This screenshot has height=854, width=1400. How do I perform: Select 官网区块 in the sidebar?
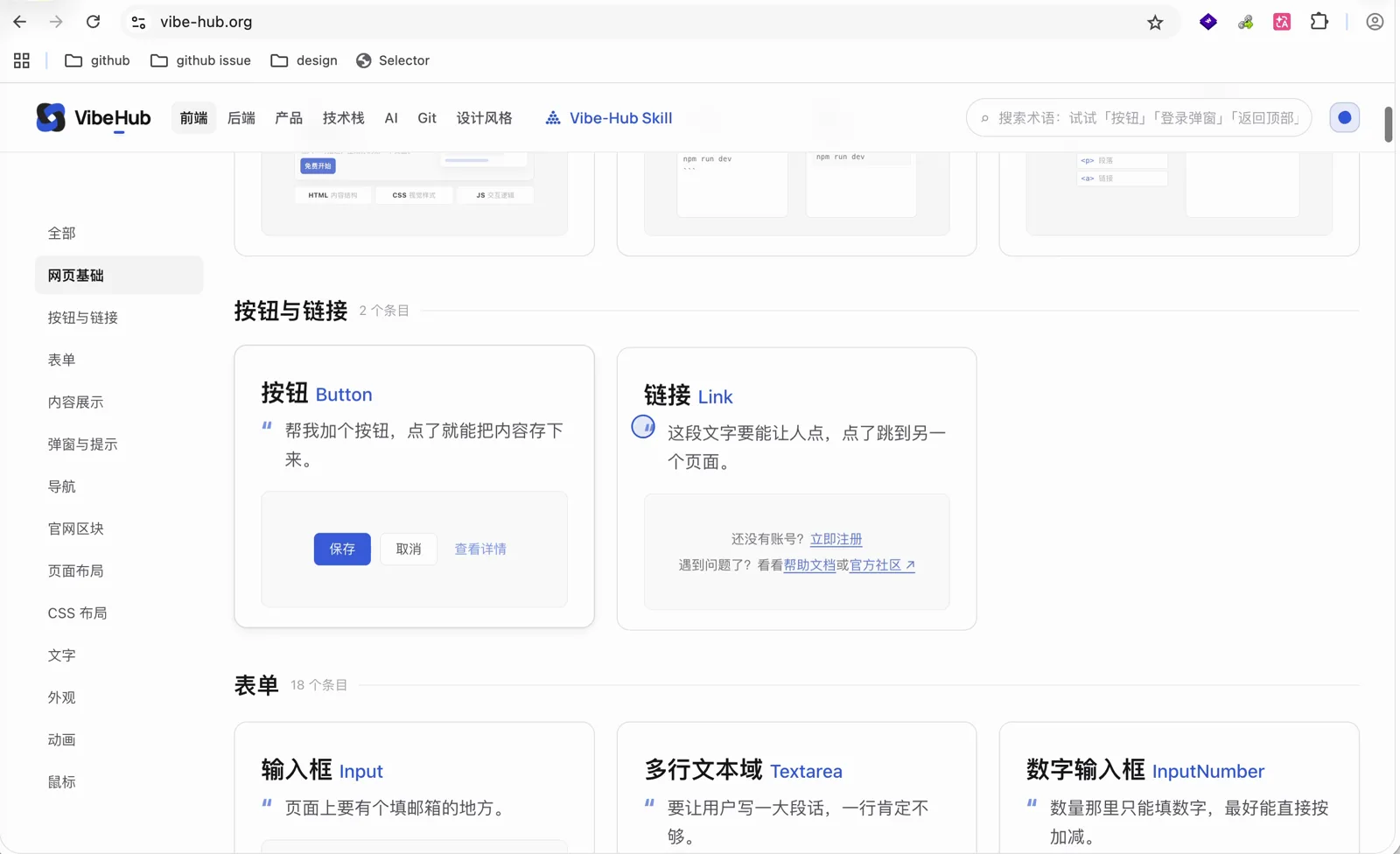pos(119,528)
